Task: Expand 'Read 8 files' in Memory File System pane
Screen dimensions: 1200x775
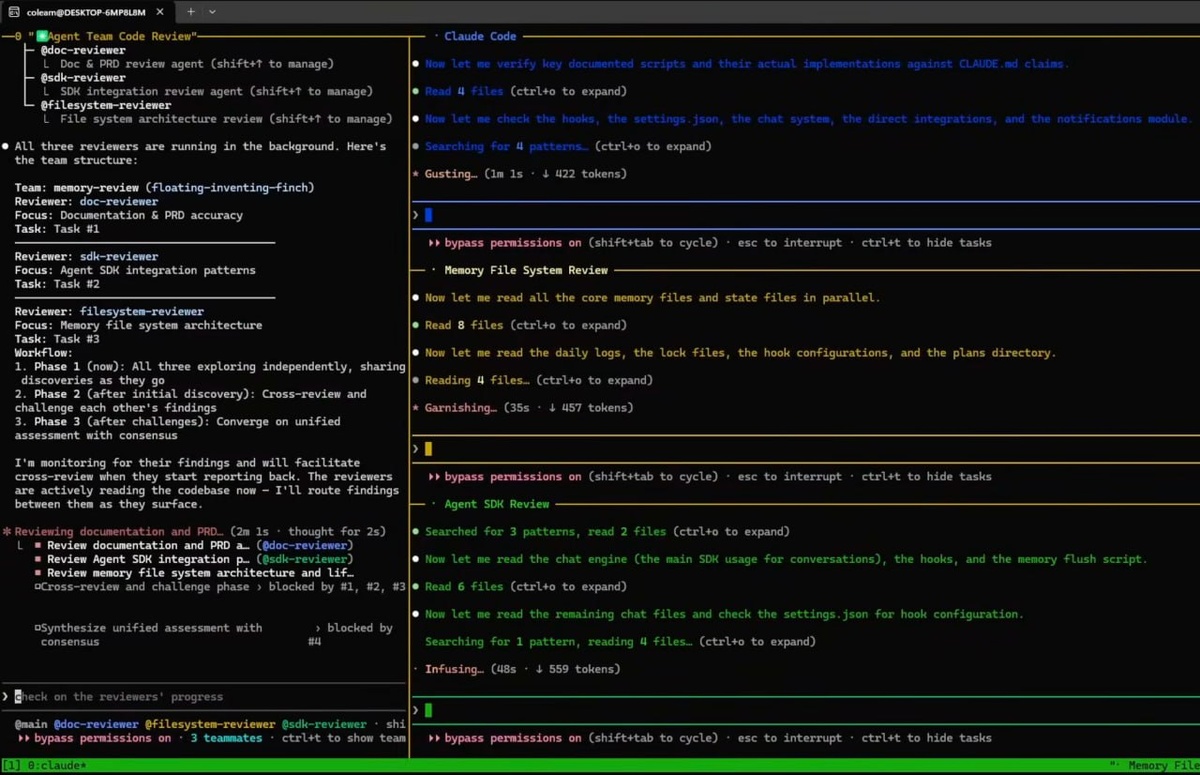Action: (x=525, y=325)
